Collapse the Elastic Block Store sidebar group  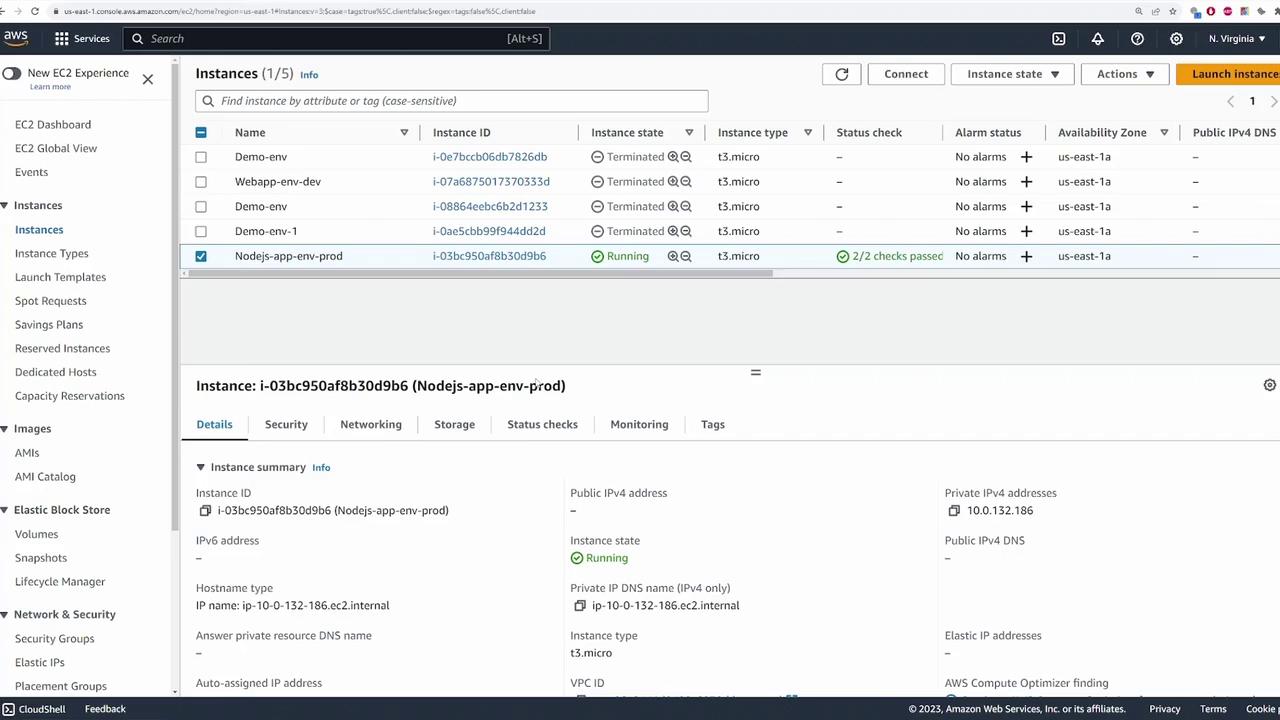point(5,510)
